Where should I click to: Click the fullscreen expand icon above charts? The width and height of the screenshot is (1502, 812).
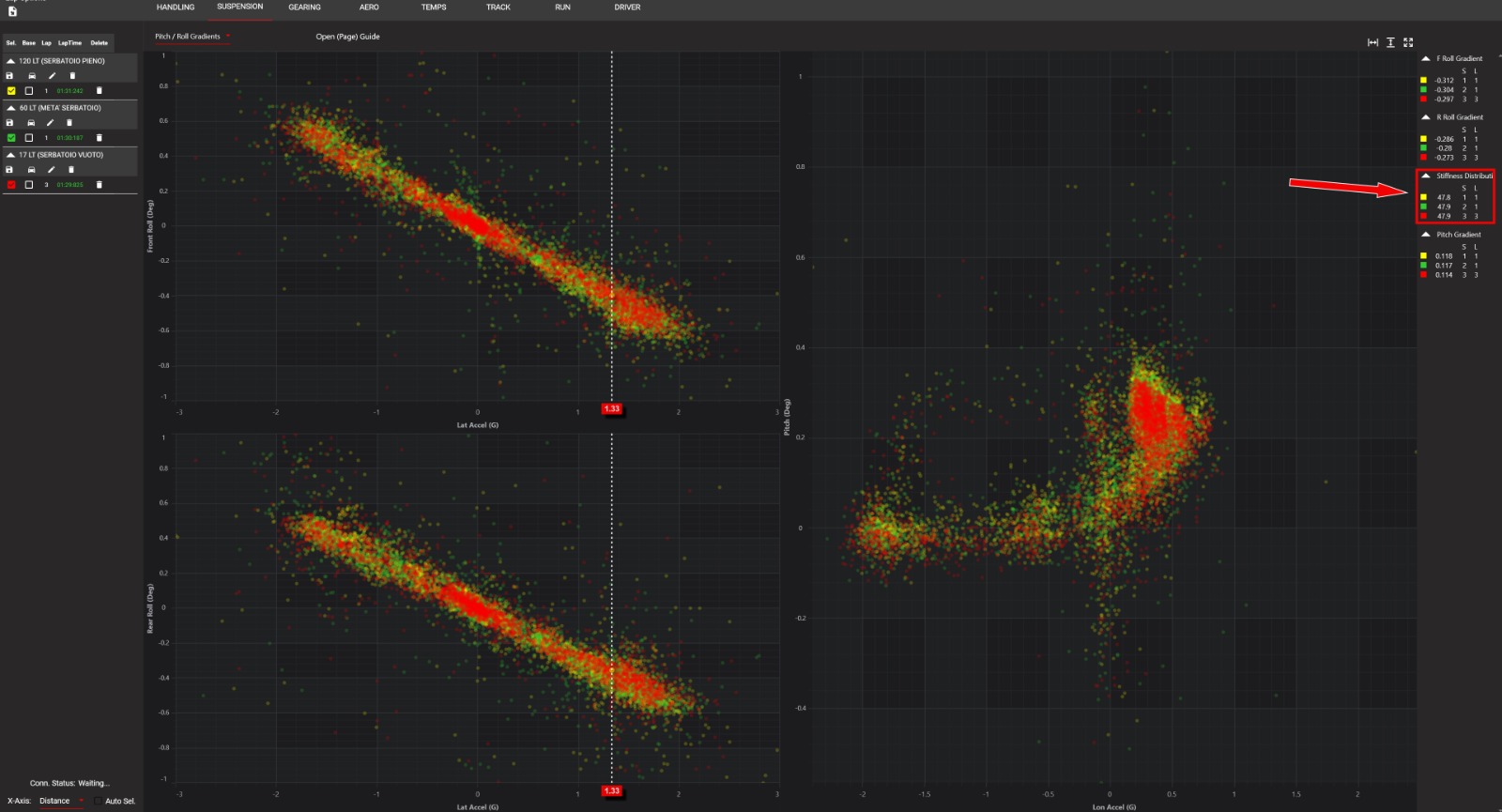pos(1408,42)
